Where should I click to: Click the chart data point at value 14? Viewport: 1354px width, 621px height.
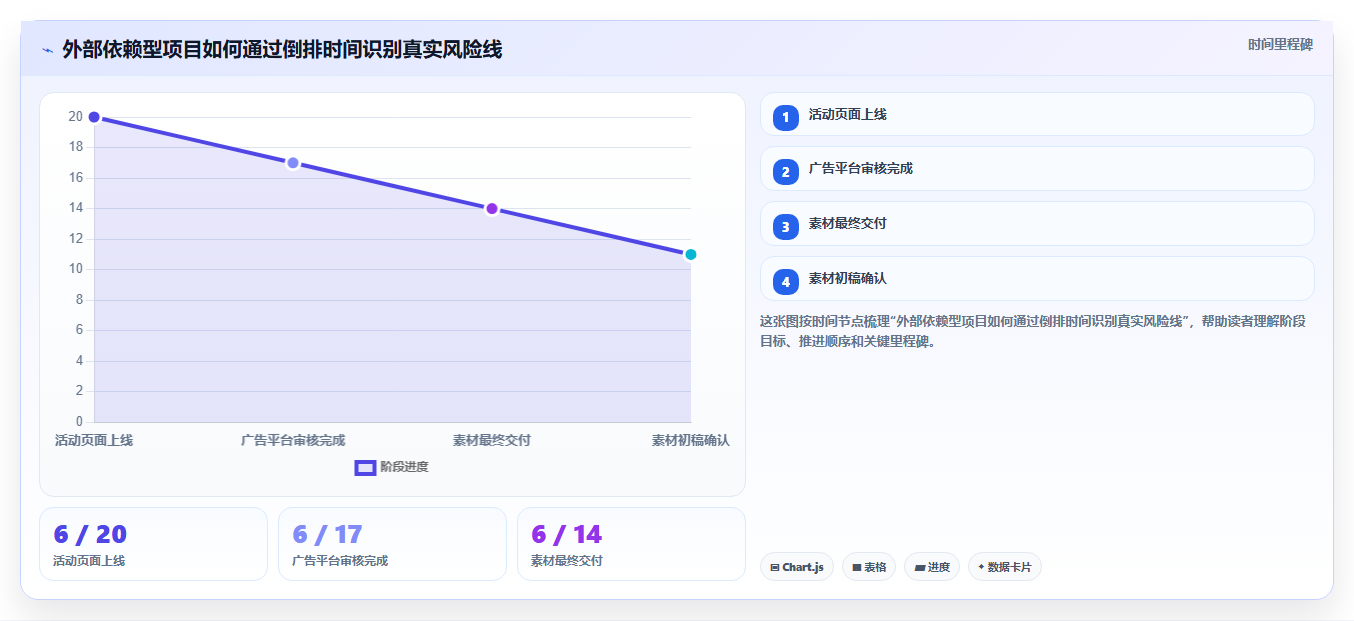coord(492,208)
